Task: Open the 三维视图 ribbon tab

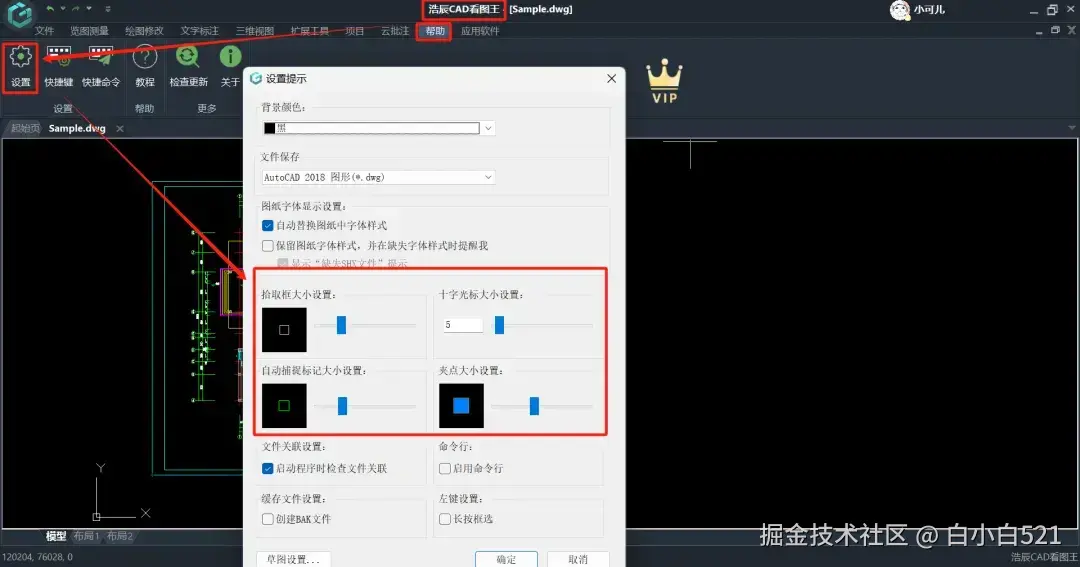Action: pos(254,31)
